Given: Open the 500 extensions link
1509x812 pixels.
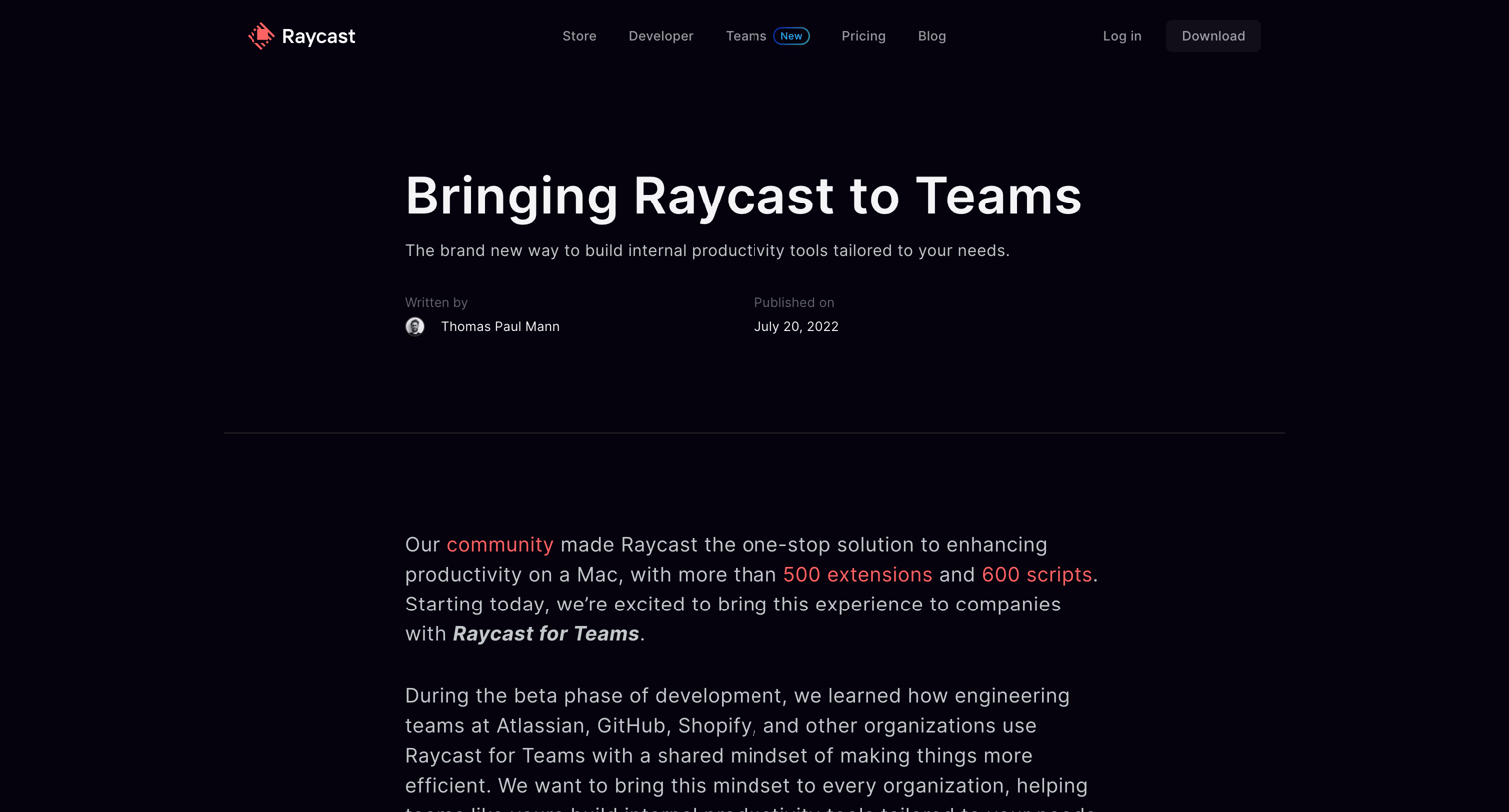Looking at the screenshot, I should [x=858, y=575].
